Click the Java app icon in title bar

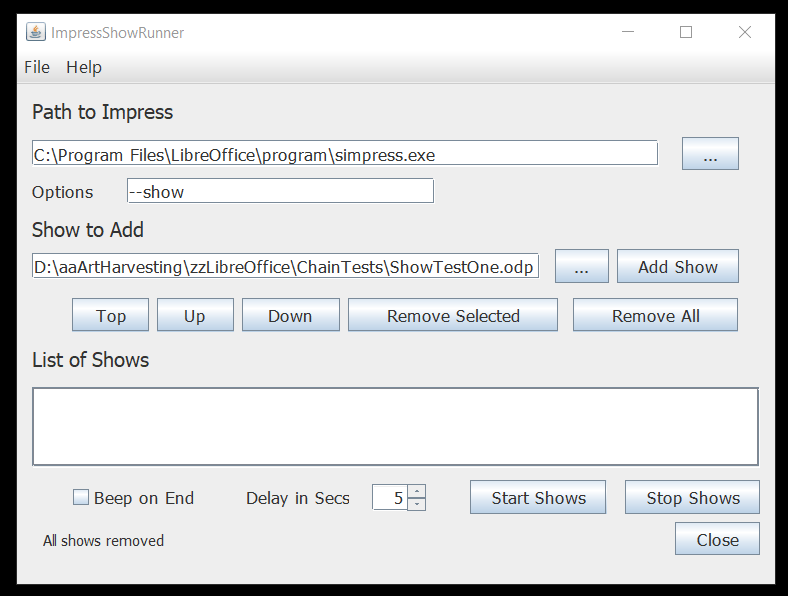coord(35,32)
